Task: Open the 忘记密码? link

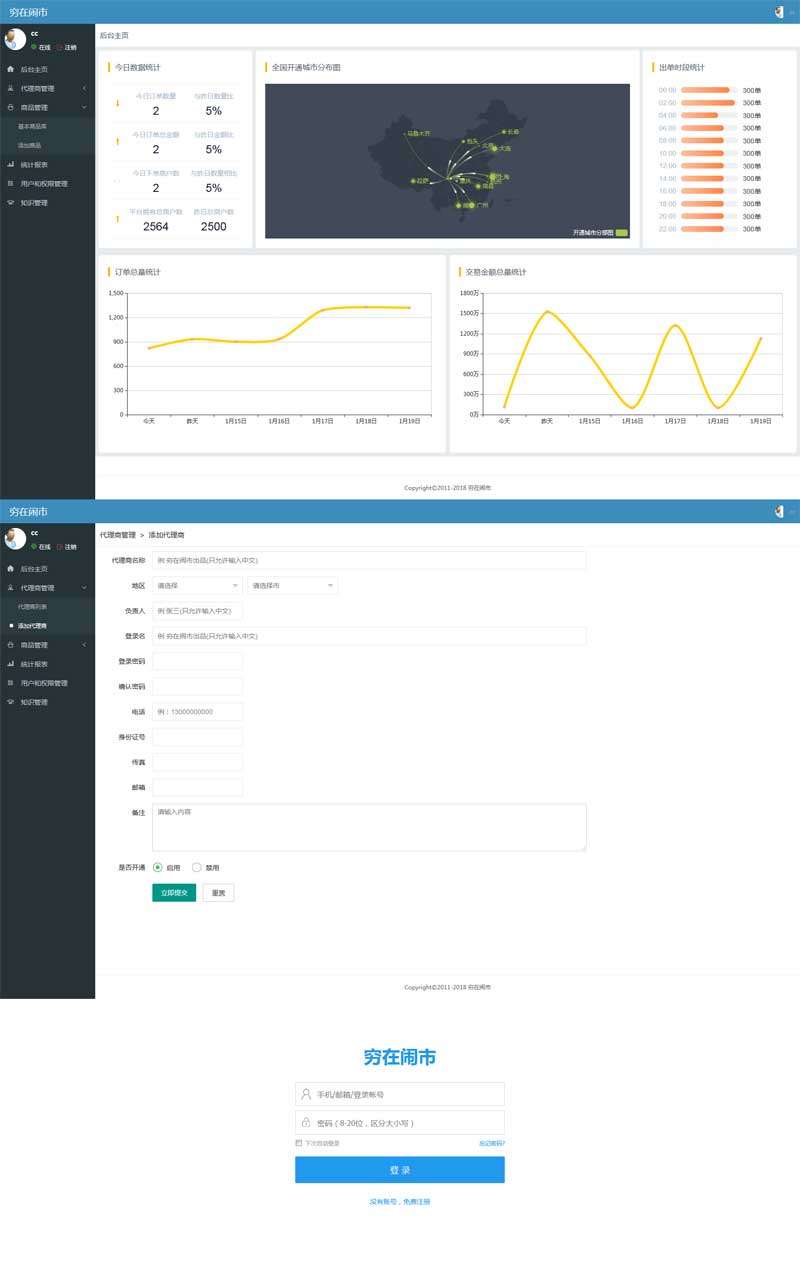Action: [x=492, y=1143]
